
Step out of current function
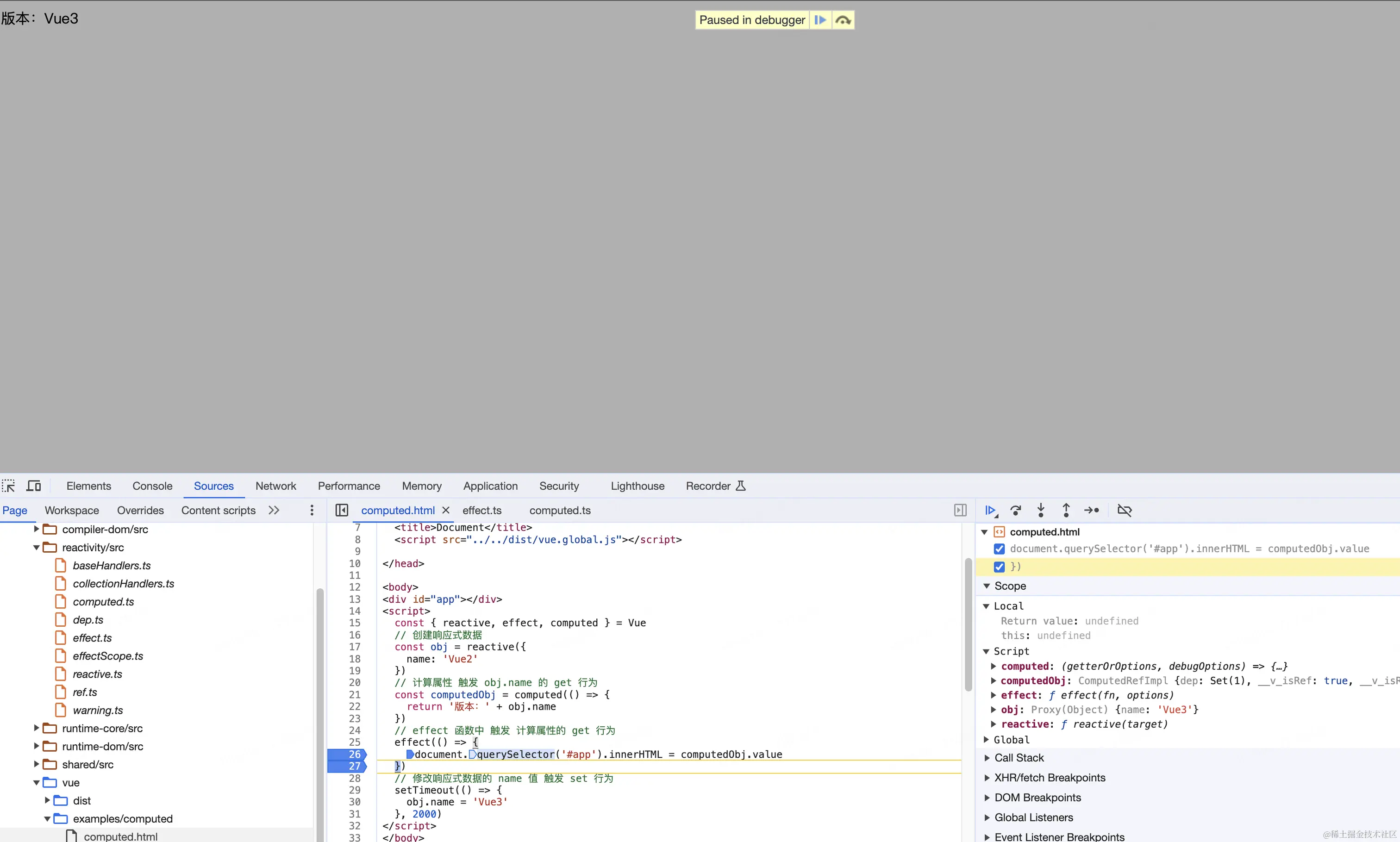[1066, 510]
